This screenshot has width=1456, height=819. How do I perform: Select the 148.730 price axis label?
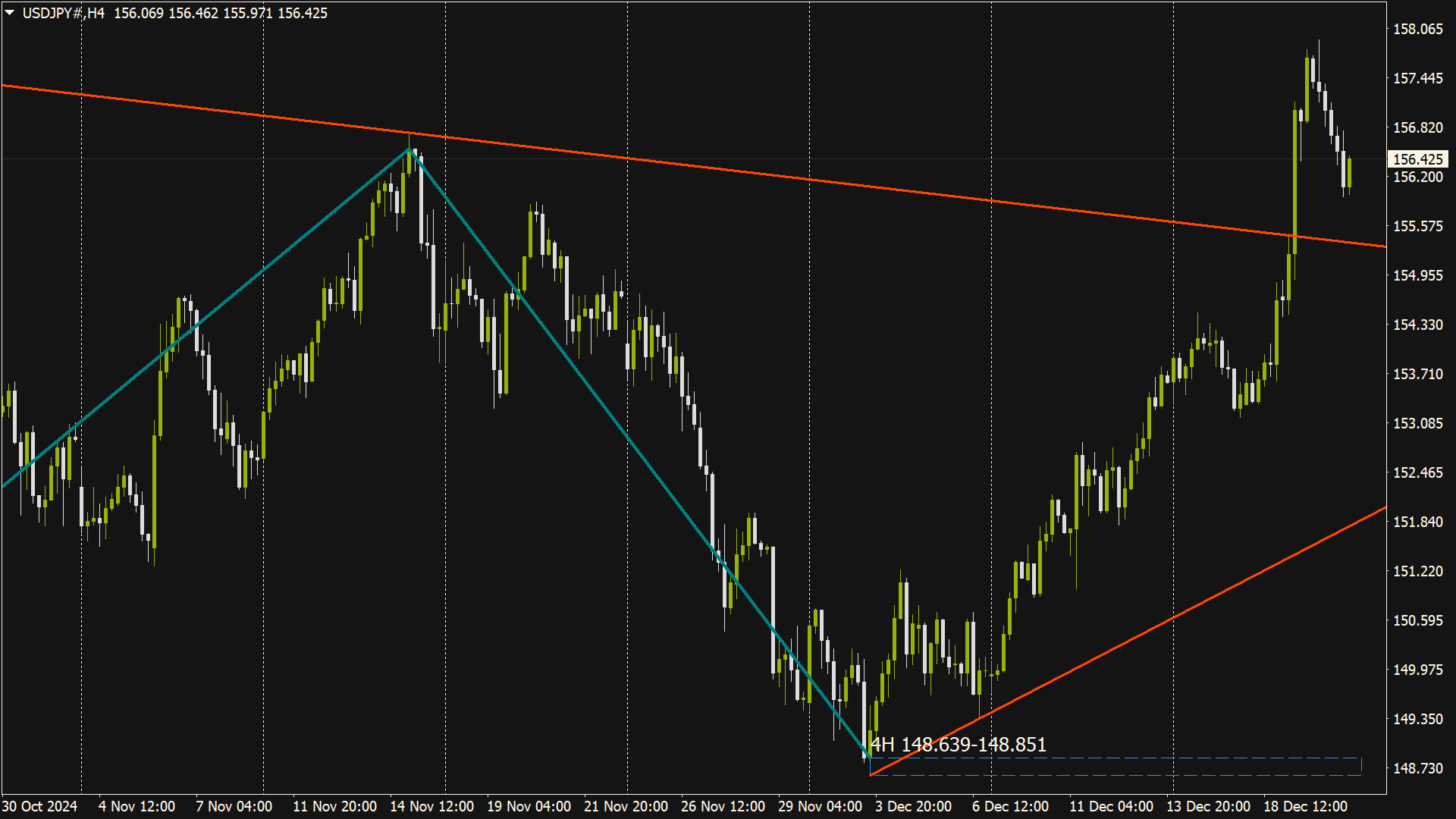pos(1417,768)
